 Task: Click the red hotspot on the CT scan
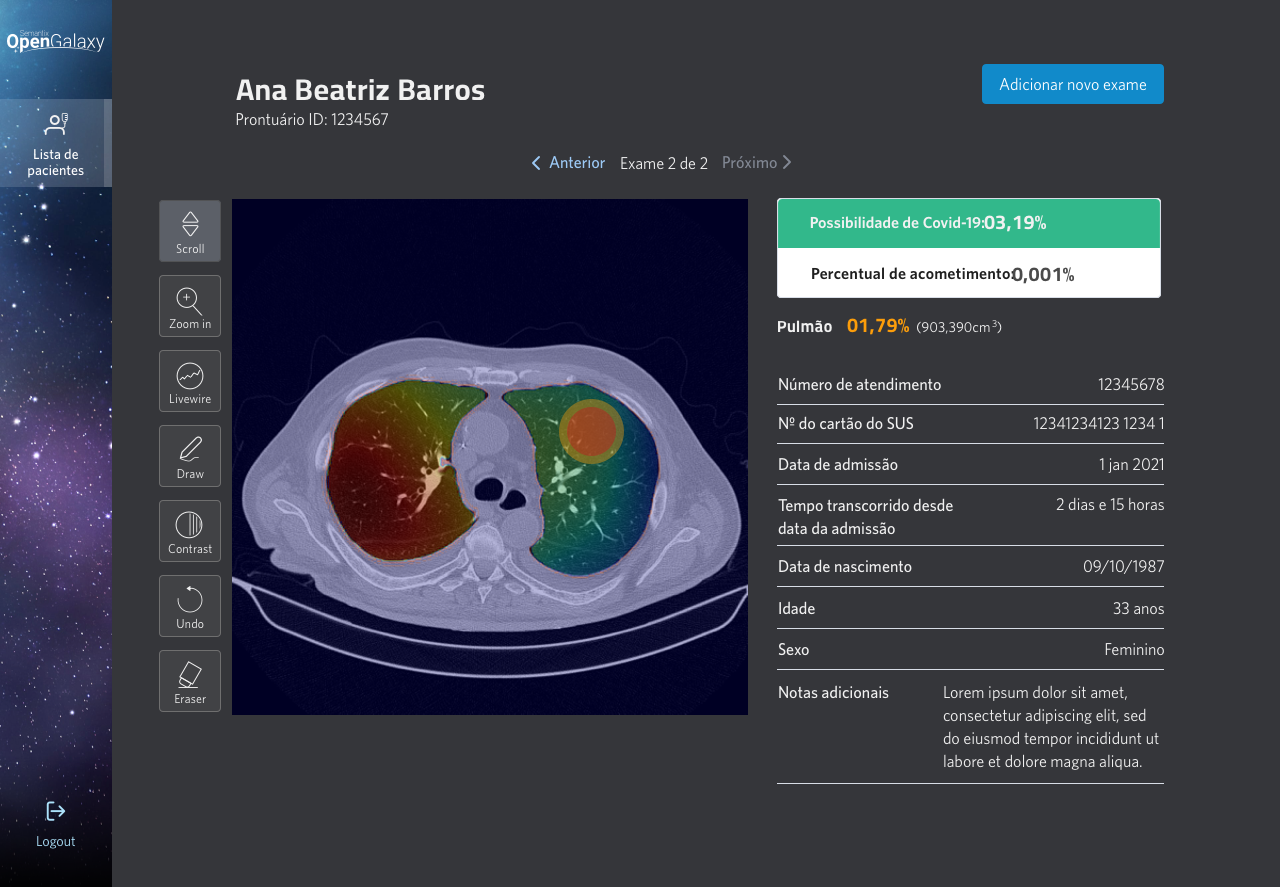pos(591,430)
